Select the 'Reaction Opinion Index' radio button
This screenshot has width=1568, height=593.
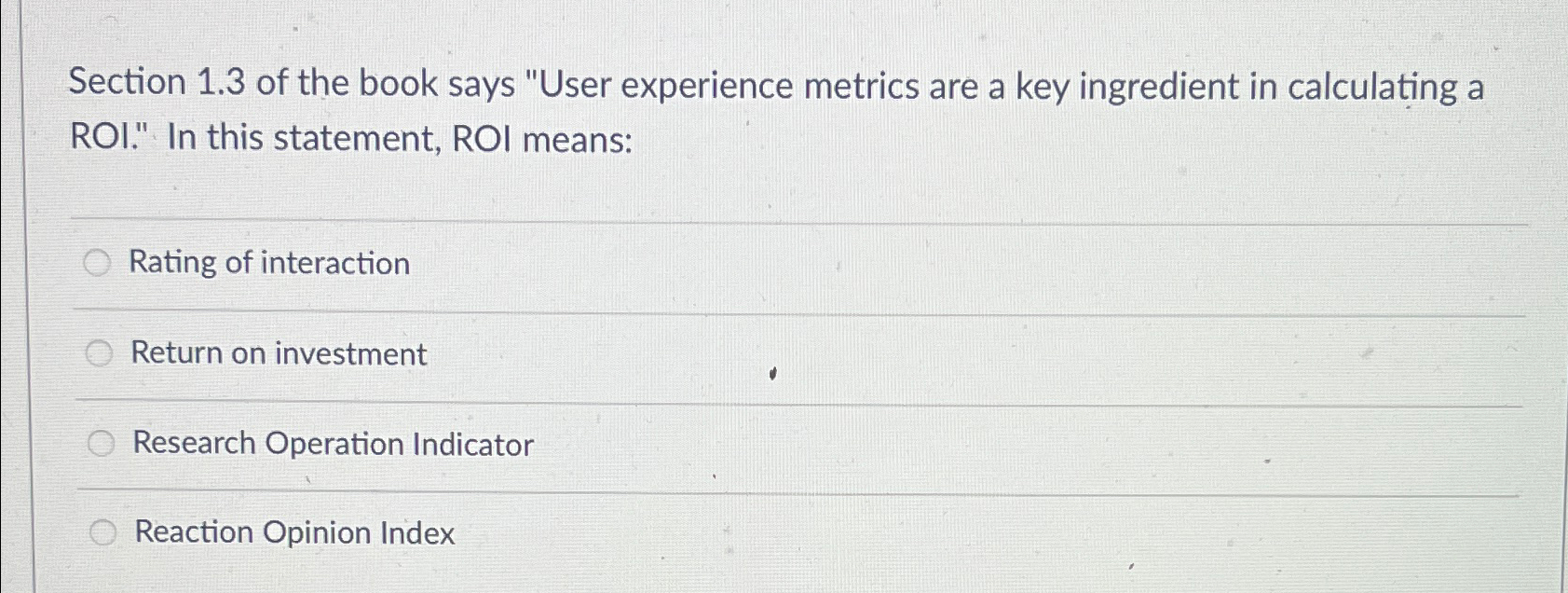pyautogui.click(x=102, y=532)
